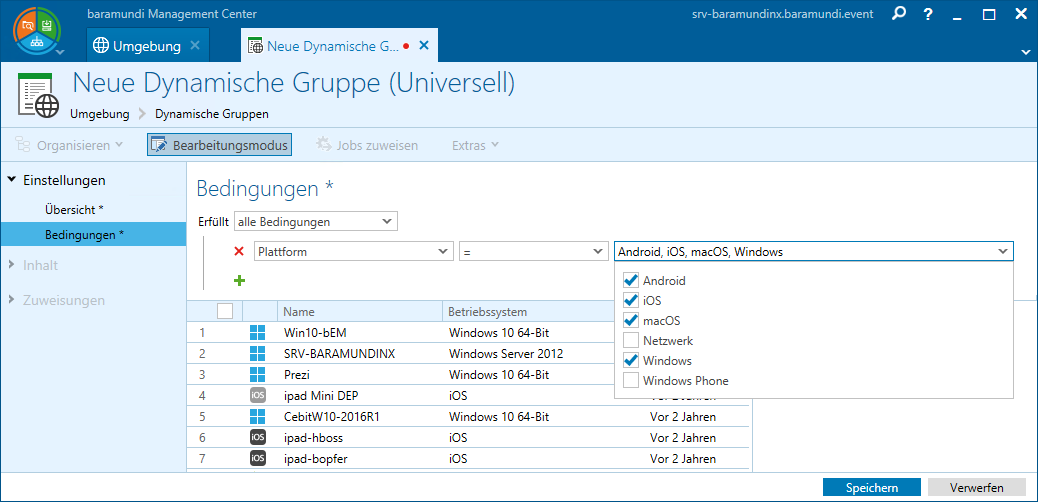The width and height of the screenshot is (1038, 502).
Task: Open the 'alle Bedingungen' dropdown
Action: click(x=316, y=221)
